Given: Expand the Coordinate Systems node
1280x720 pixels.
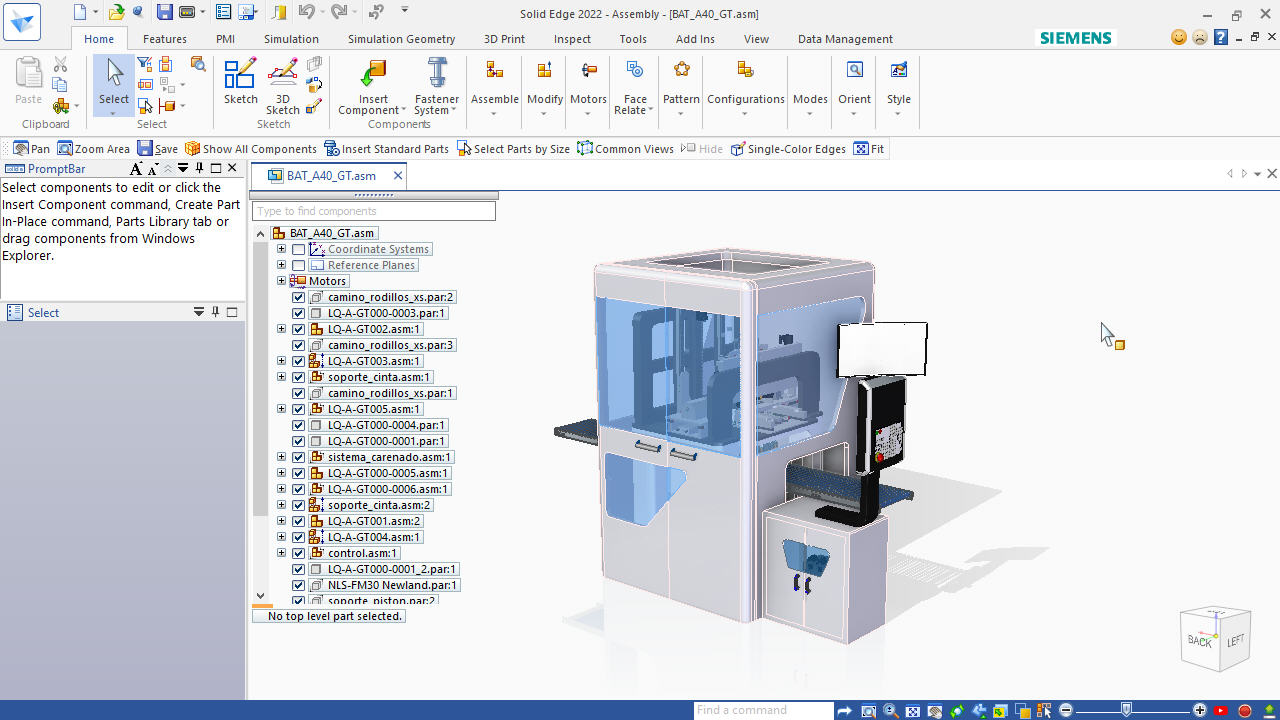Looking at the screenshot, I should [281, 249].
